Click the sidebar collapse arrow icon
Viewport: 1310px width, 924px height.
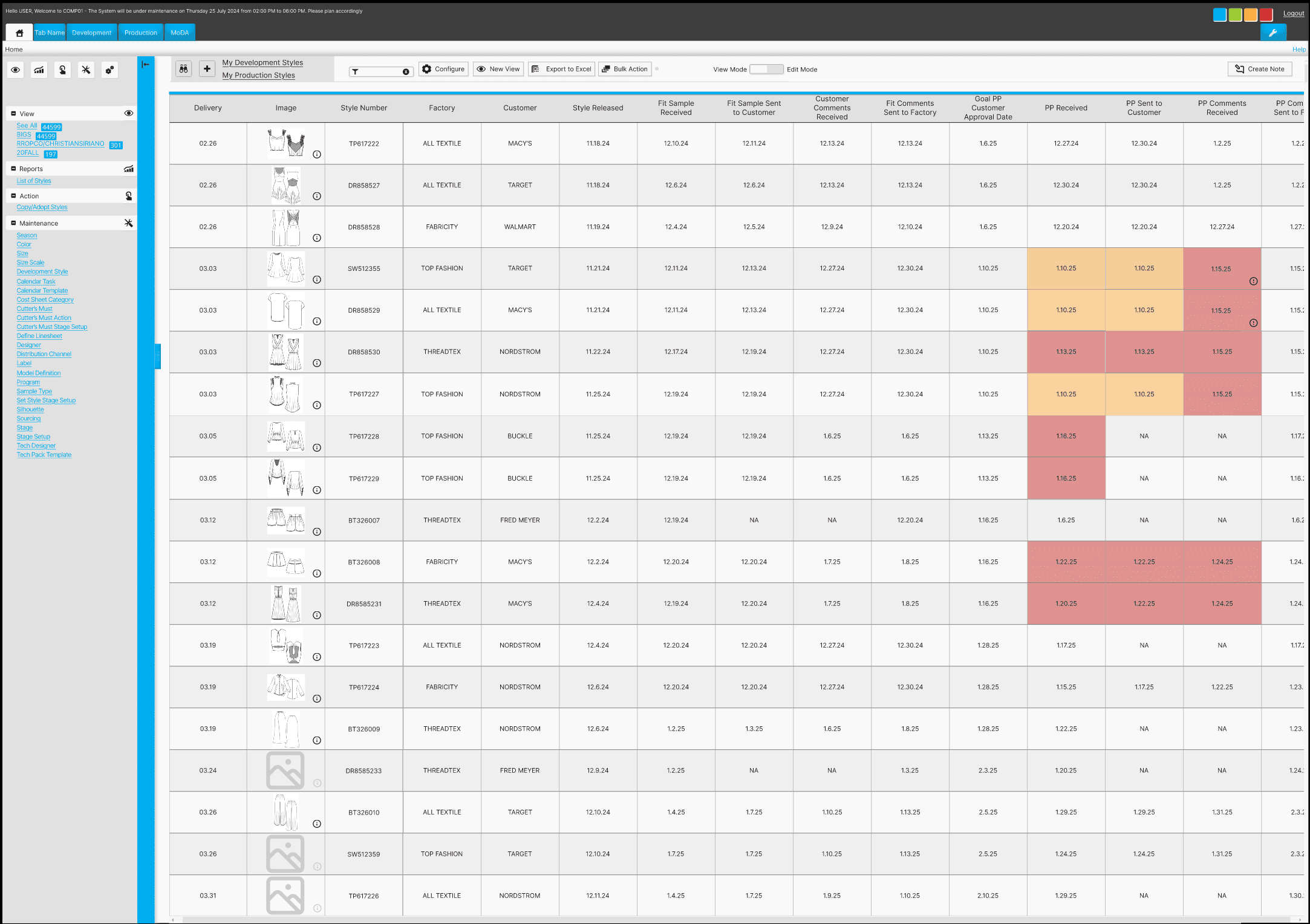[x=146, y=64]
